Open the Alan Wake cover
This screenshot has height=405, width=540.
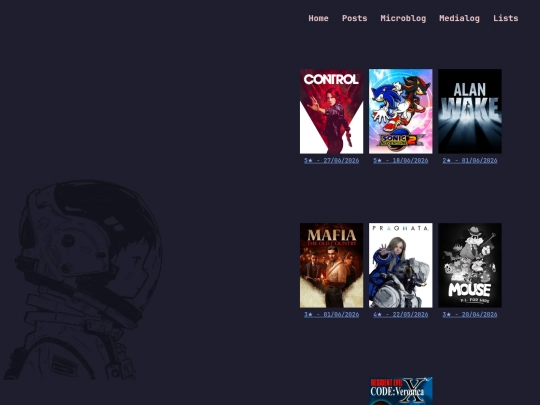coord(470,111)
